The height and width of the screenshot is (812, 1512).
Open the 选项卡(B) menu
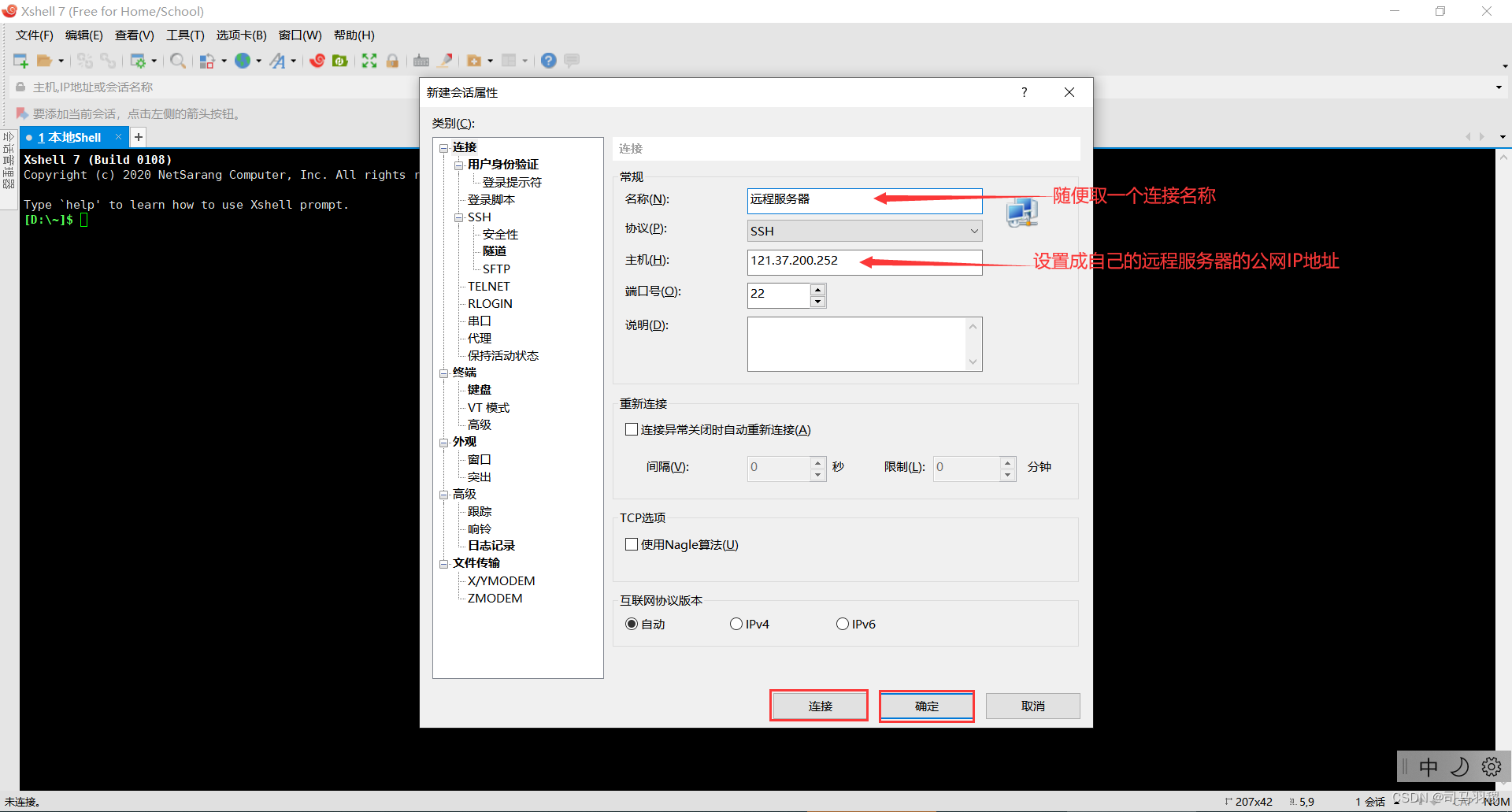pyautogui.click(x=242, y=35)
